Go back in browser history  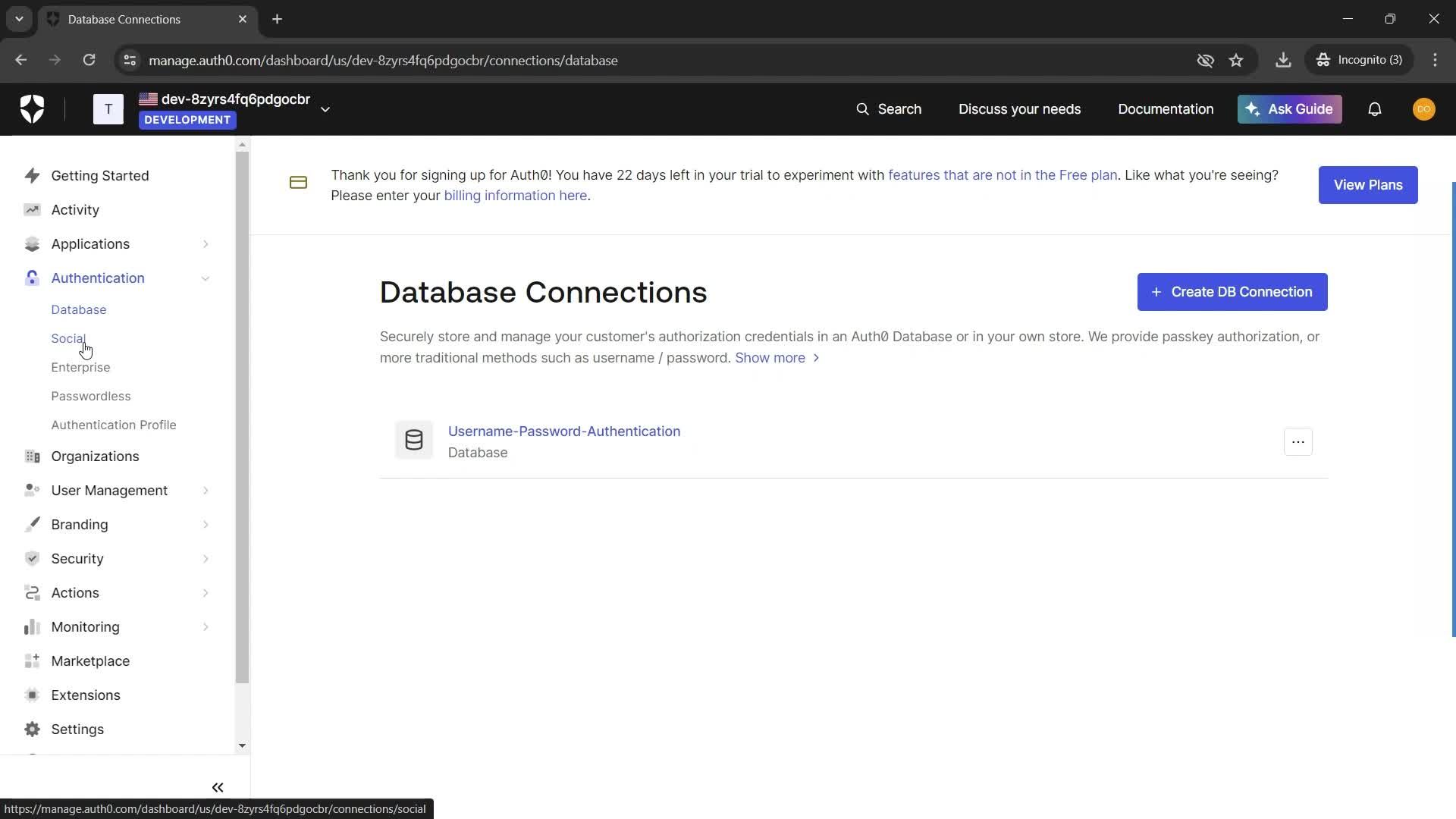tap(20, 60)
